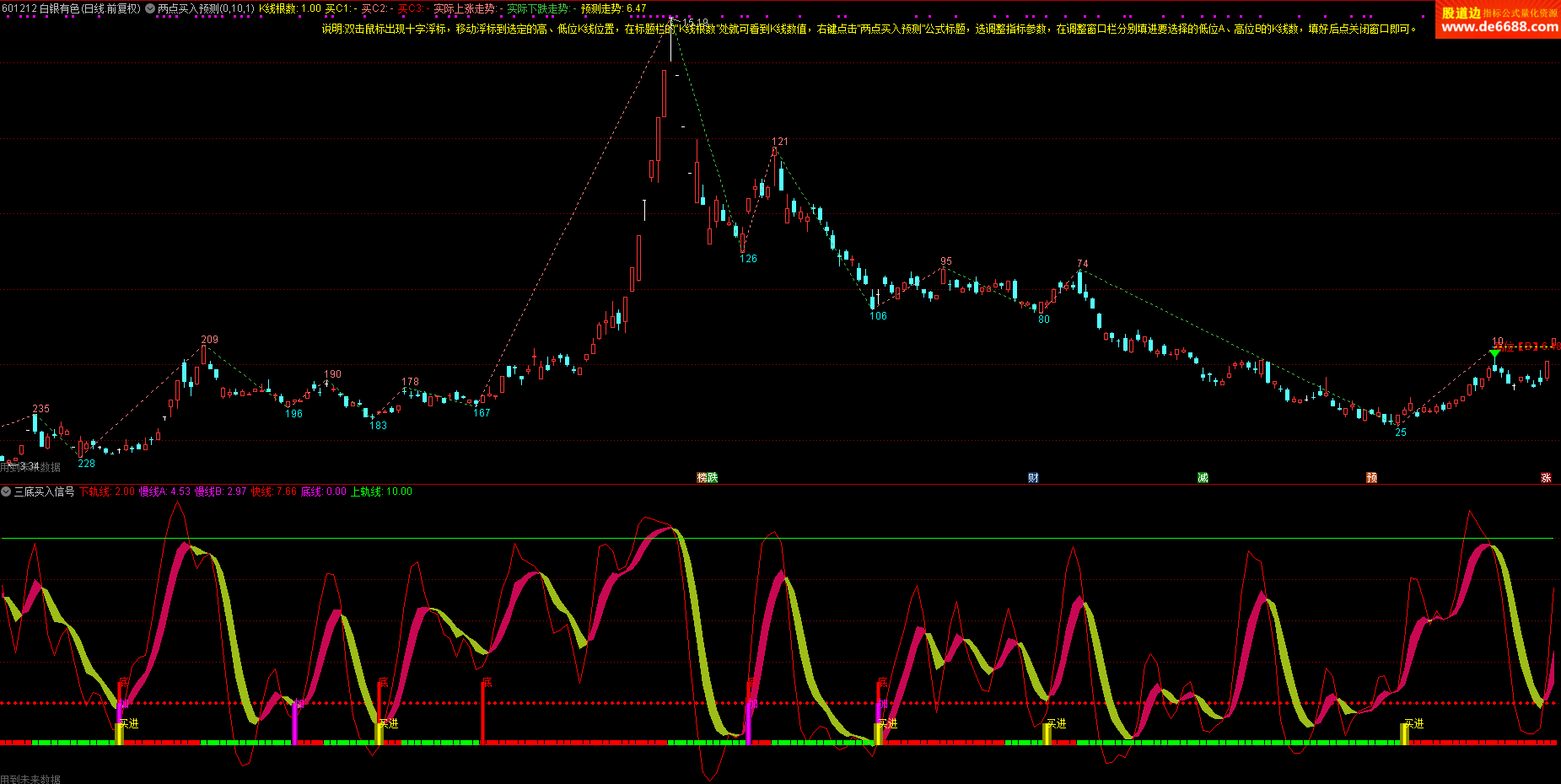
Task: Click the 底线: 0.00 readout
Action: 324,491
